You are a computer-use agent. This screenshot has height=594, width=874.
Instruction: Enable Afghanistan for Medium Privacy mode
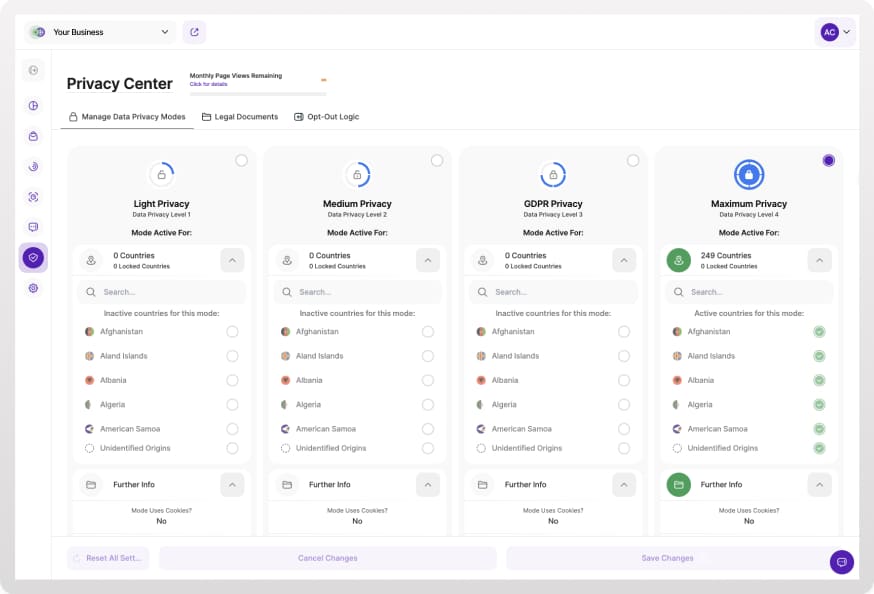coord(428,332)
